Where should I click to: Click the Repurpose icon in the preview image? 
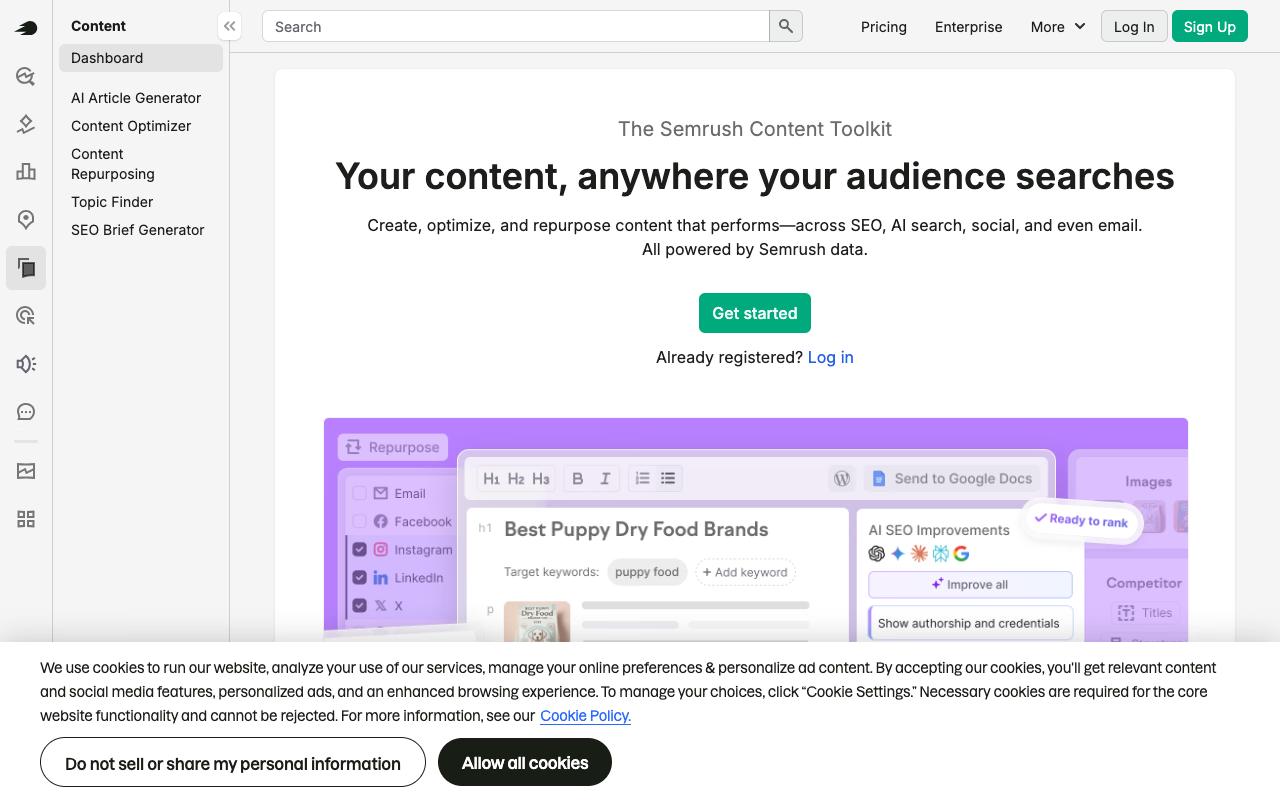point(353,447)
